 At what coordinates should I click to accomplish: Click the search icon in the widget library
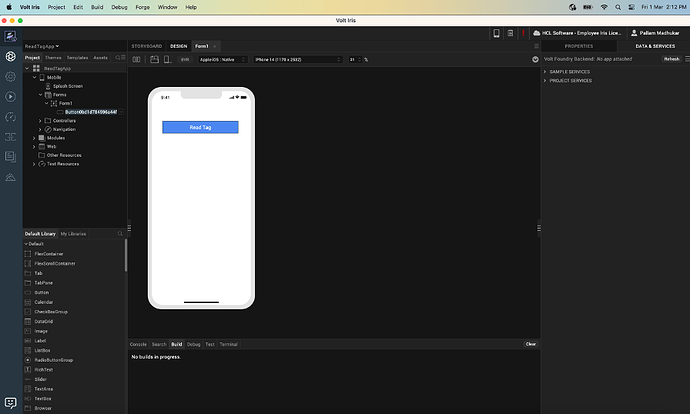[x=120, y=234]
